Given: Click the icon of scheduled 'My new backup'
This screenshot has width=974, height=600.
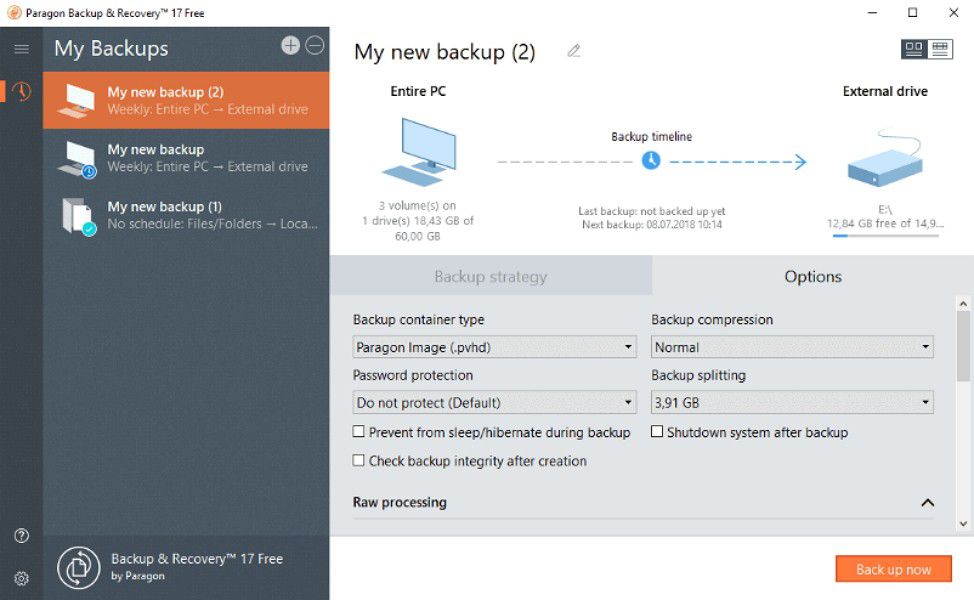Looking at the screenshot, I should (77, 159).
